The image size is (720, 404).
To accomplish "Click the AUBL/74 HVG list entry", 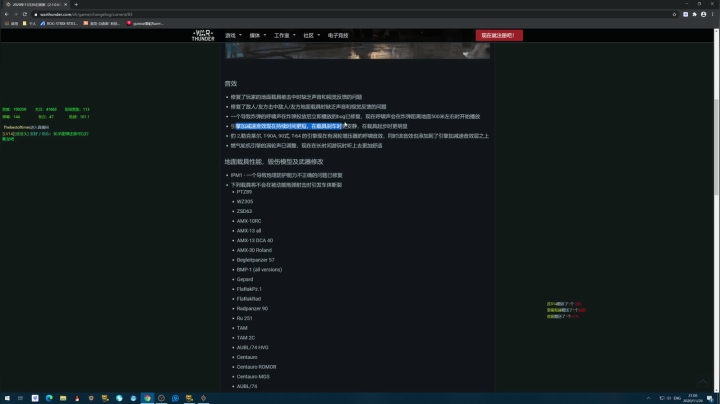I will 253,347.
